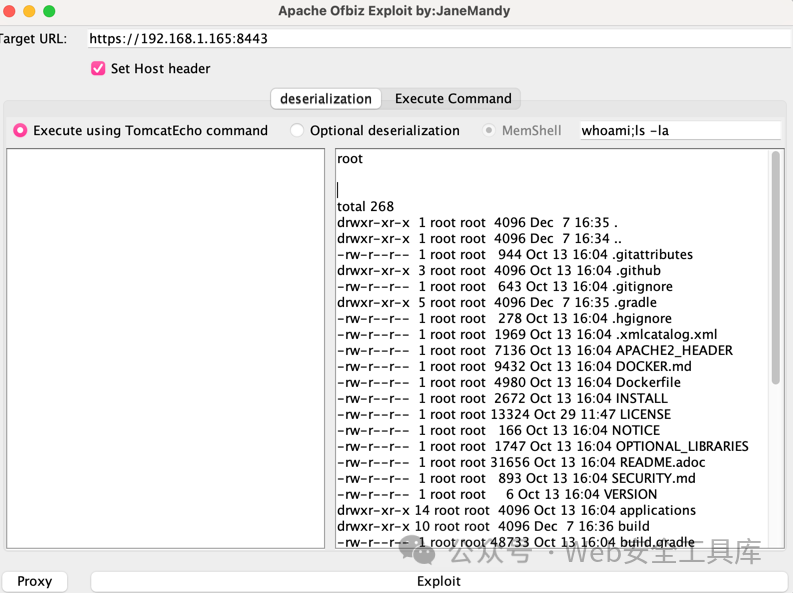Open the Proxy settings button
Viewport: 793px width, 593px height.
34,581
